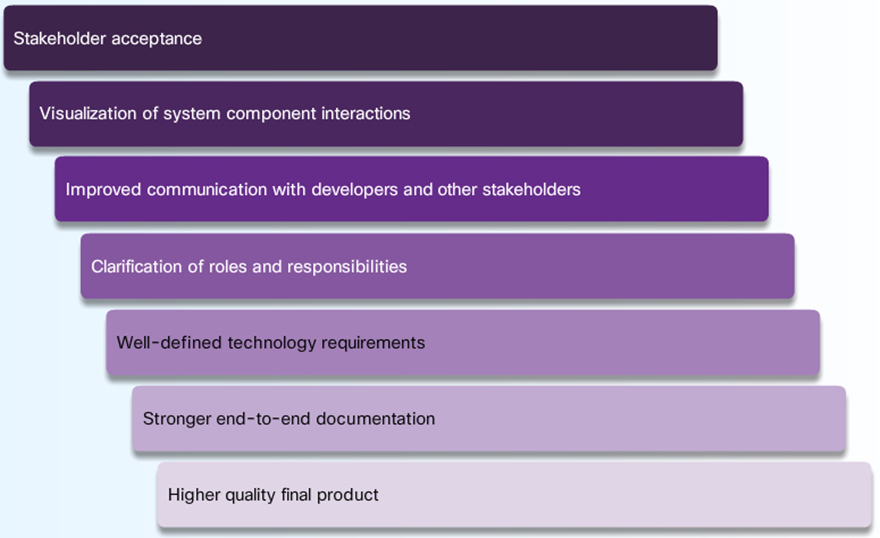Click the "Well-defined technology requirements" text
The image size is (880, 538).
(x=270, y=343)
